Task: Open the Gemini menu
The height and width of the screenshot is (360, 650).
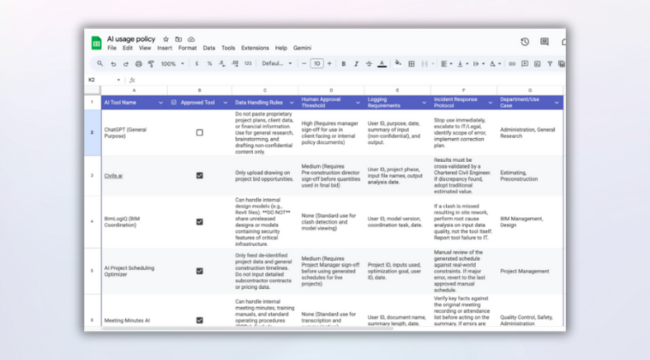Action: [302, 48]
